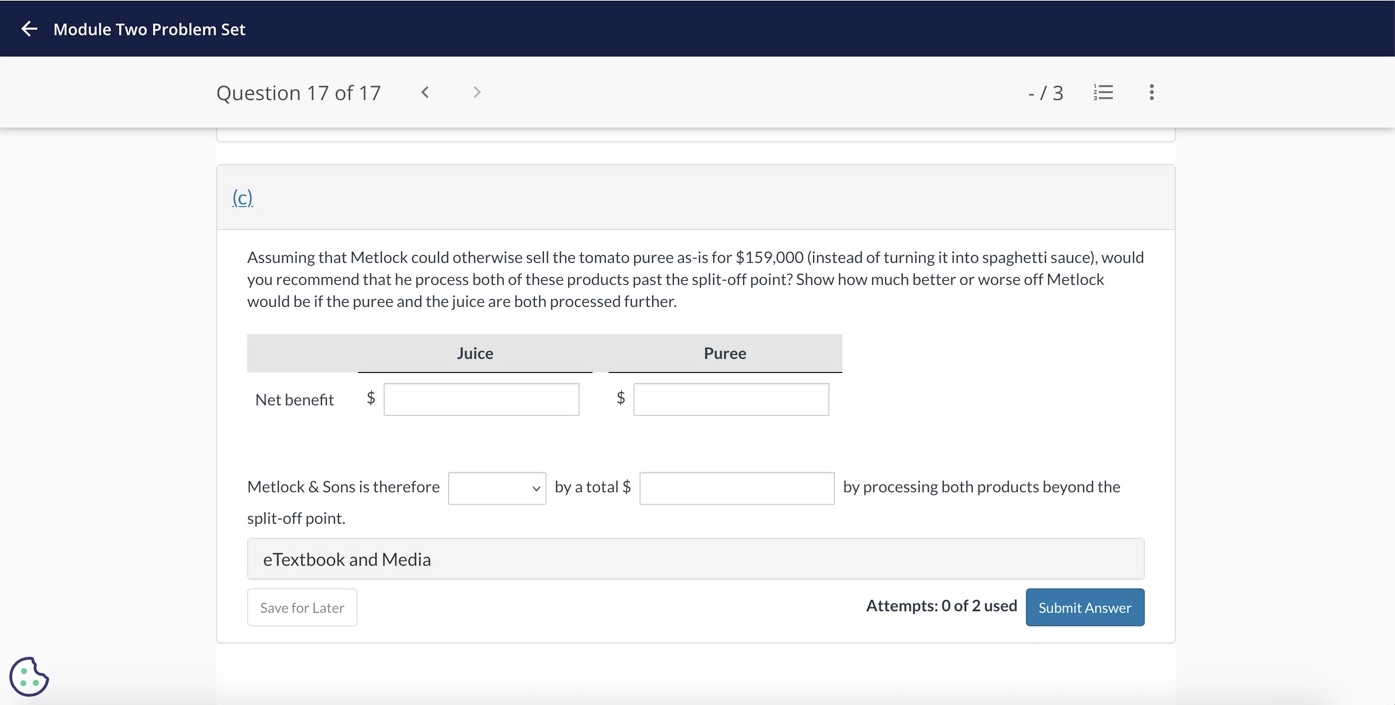1395x705 pixels.
Task: Click the "Question 17 of 17" label
Action: 298,93
